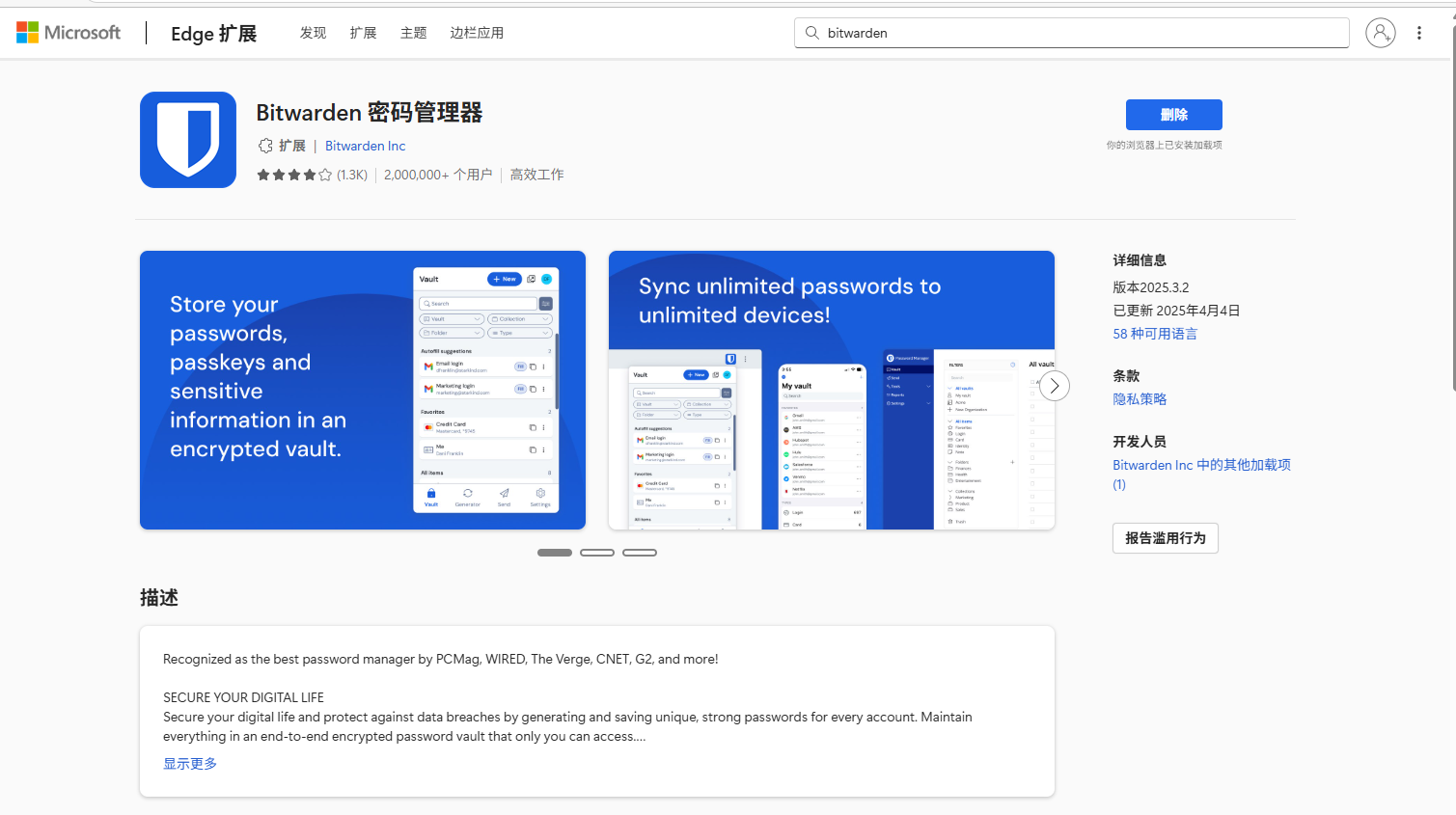
Task: Click the SECURE YOUR DIGITAL LIFE text
Action: [x=243, y=697]
